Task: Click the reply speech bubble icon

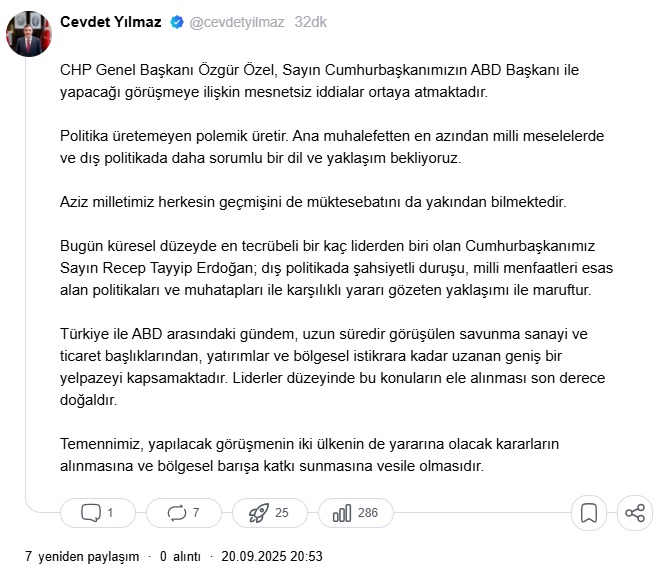Action: (91, 513)
